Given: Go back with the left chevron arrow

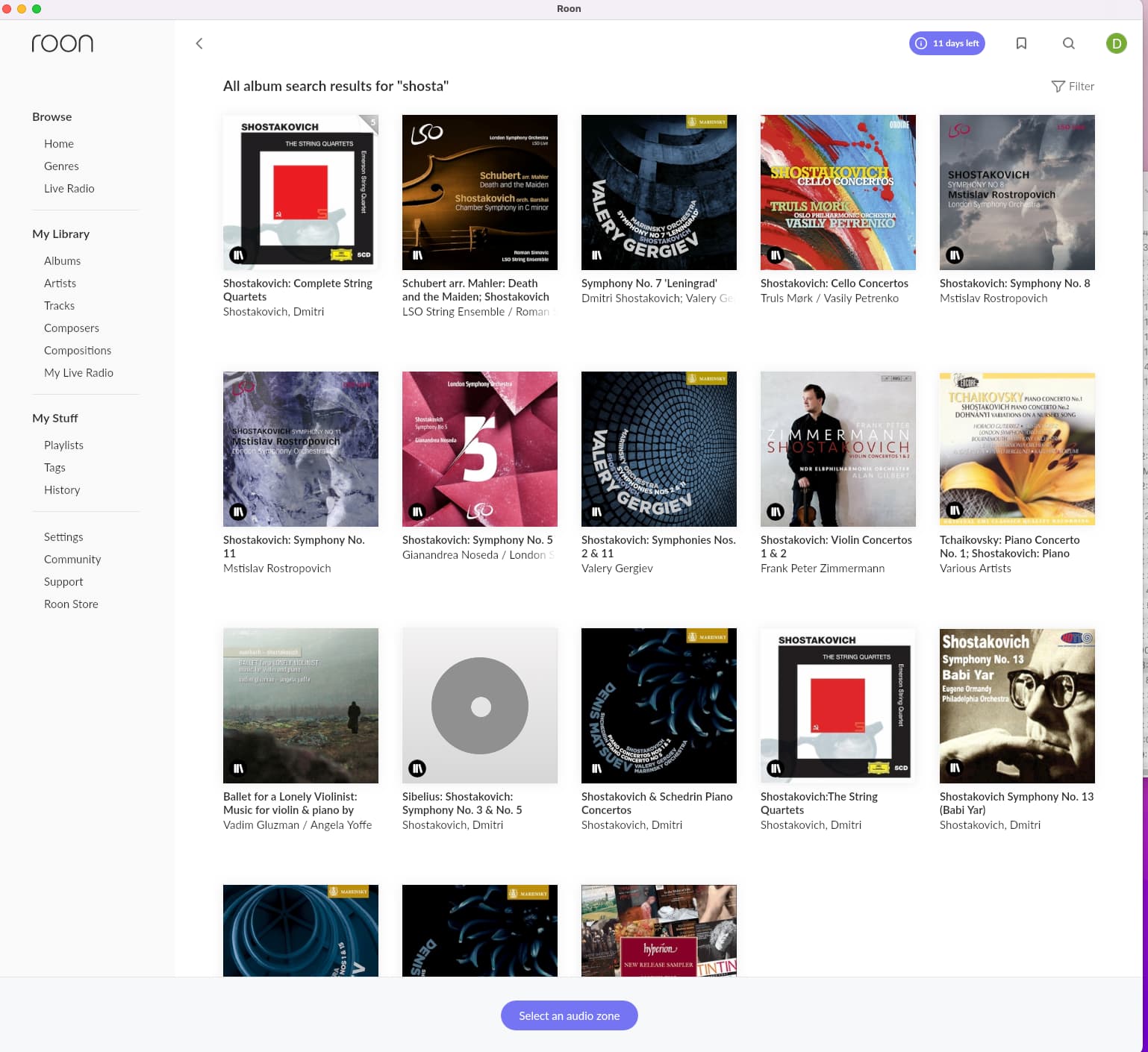Looking at the screenshot, I should 199,43.
